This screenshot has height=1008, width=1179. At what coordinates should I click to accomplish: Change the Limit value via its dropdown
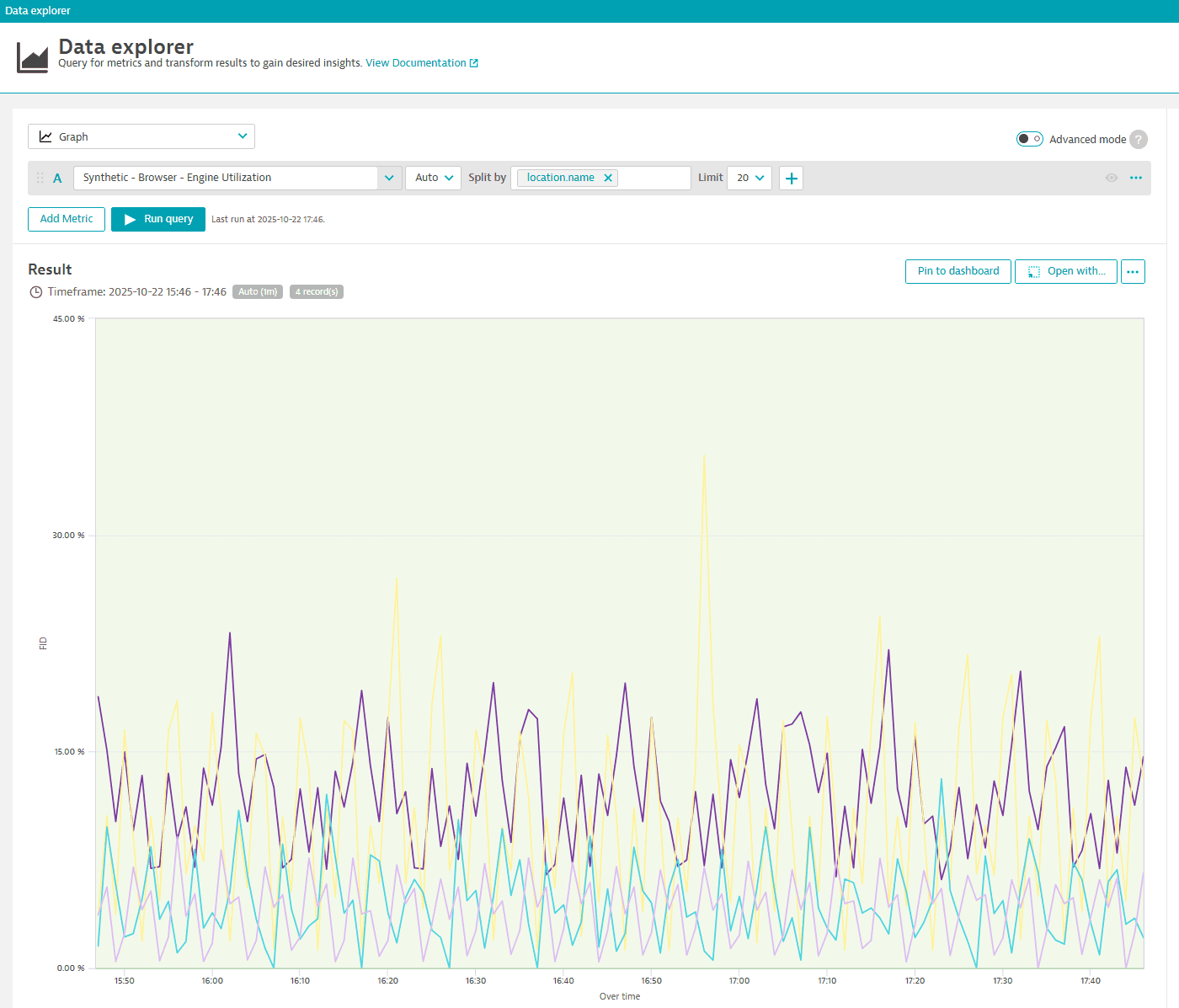pos(749,178)
